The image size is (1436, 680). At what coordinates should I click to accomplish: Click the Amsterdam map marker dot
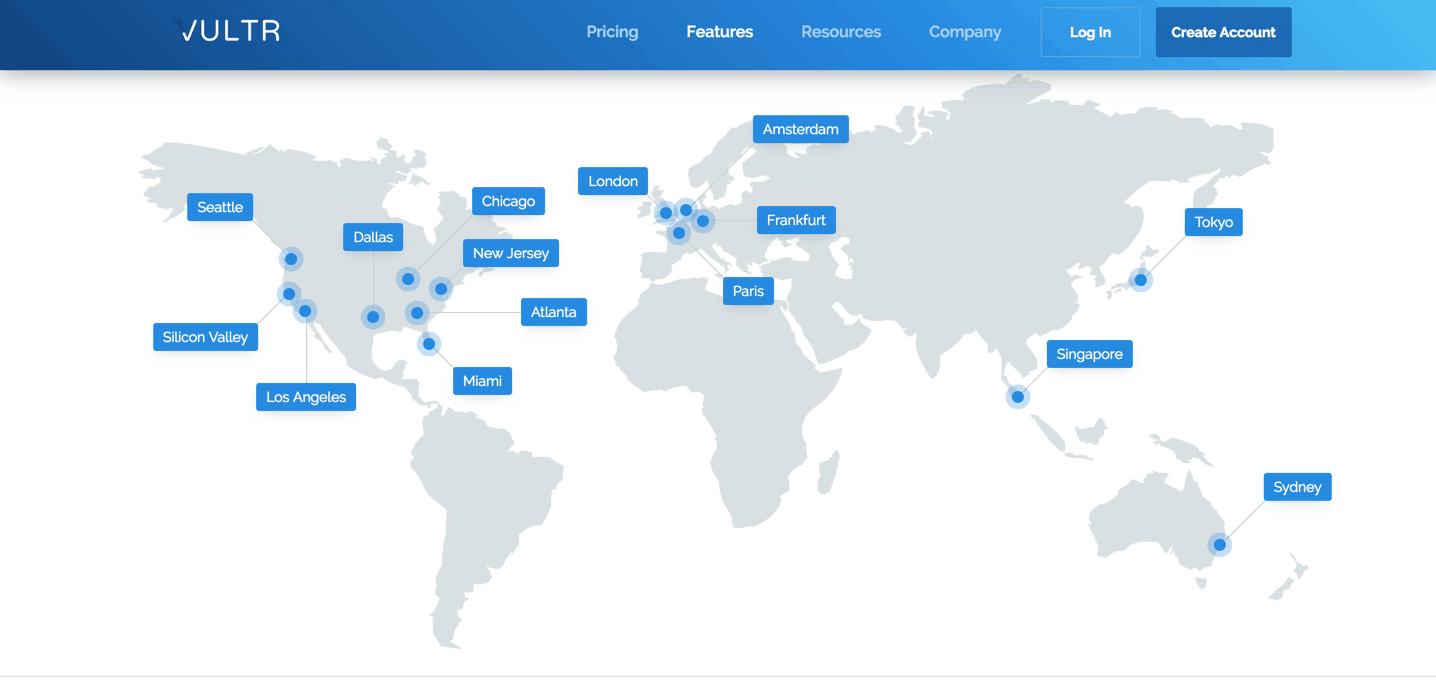coord(686,210)
